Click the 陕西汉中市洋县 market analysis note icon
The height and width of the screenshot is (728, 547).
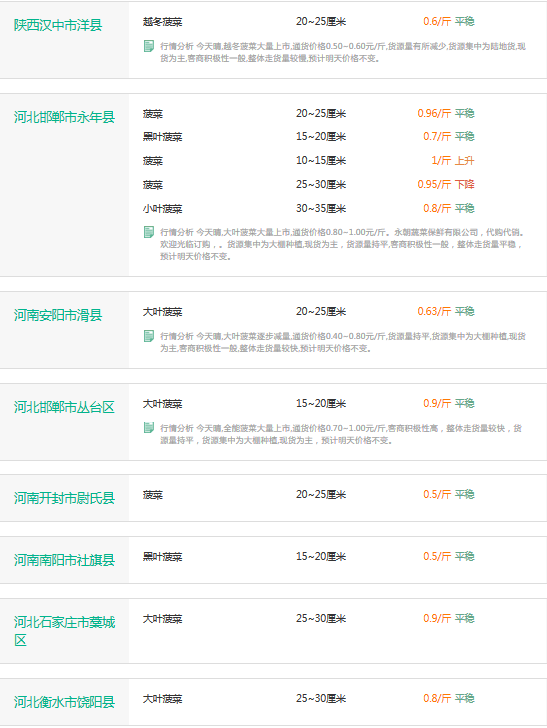[149, 46]
